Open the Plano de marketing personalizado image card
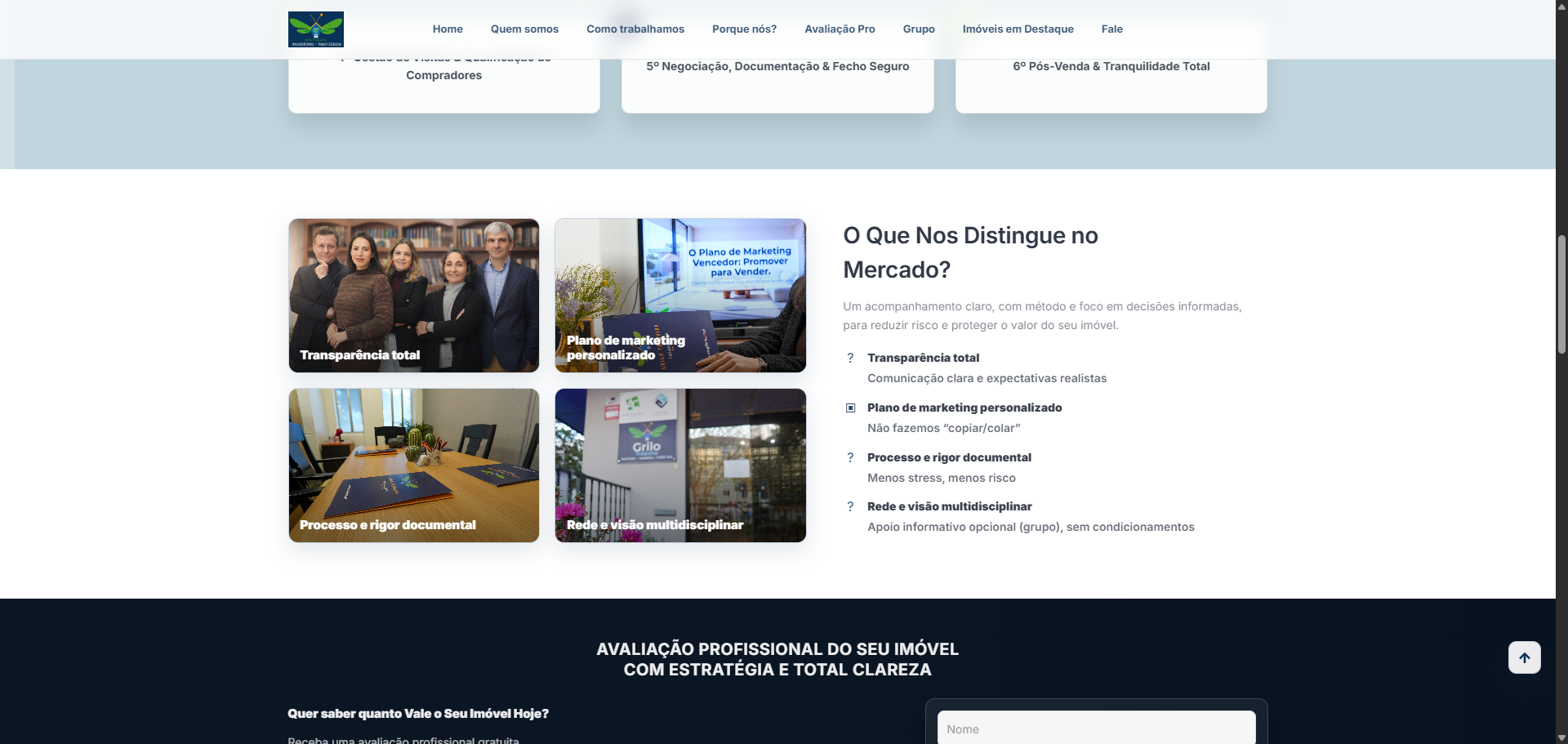 tap(680, 295)
